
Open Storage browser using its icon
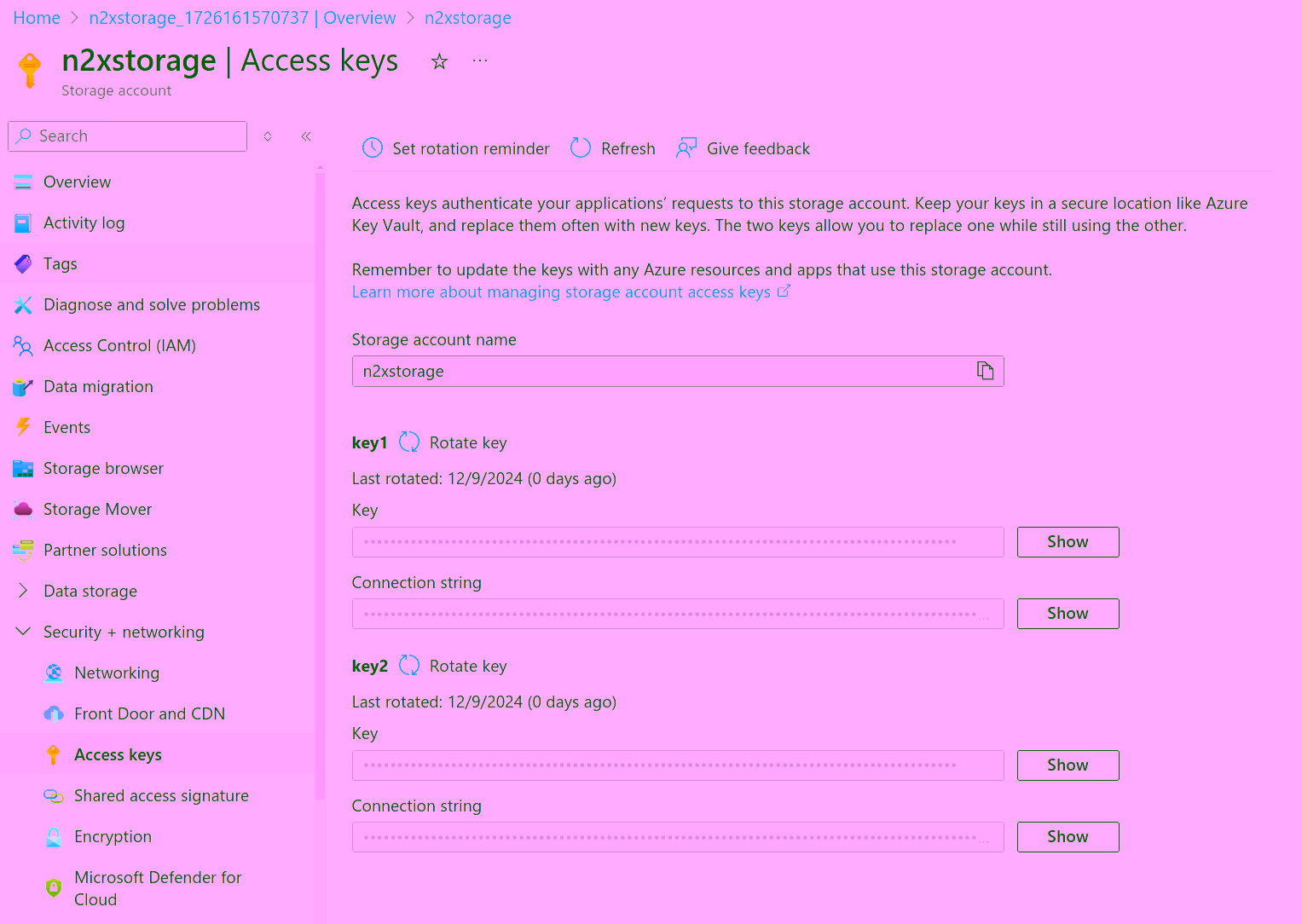click(x=23, y=468)
